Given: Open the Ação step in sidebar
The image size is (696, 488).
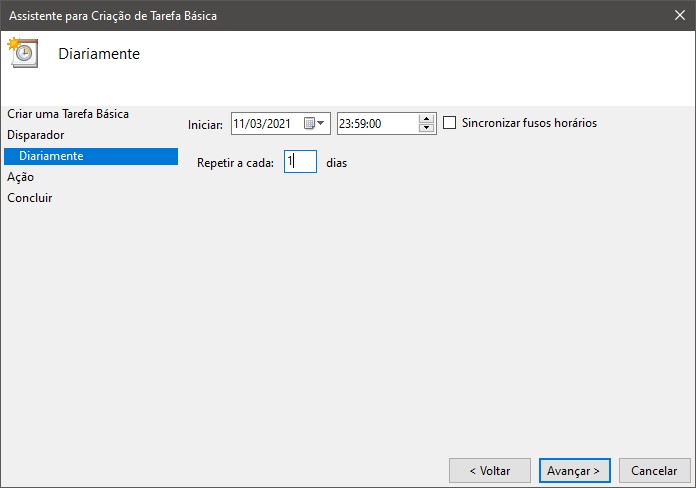Looking at the screenshot, I should pos(21,176).
